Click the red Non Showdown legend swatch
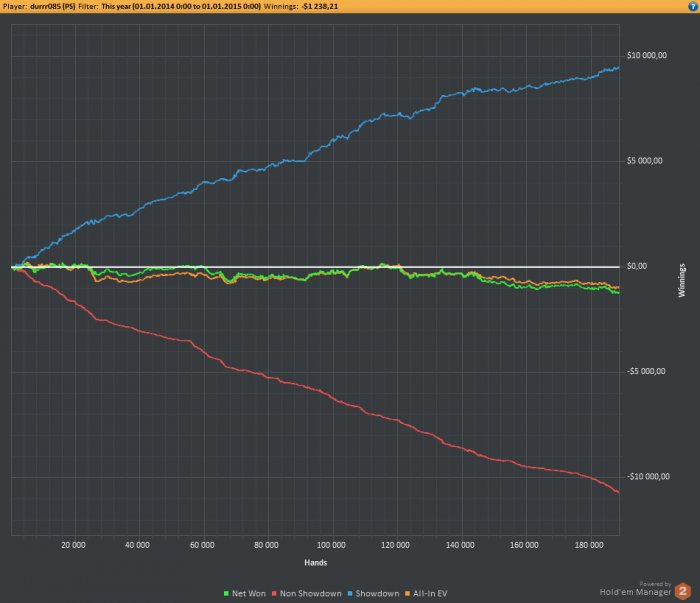 [x=274, y=594]
